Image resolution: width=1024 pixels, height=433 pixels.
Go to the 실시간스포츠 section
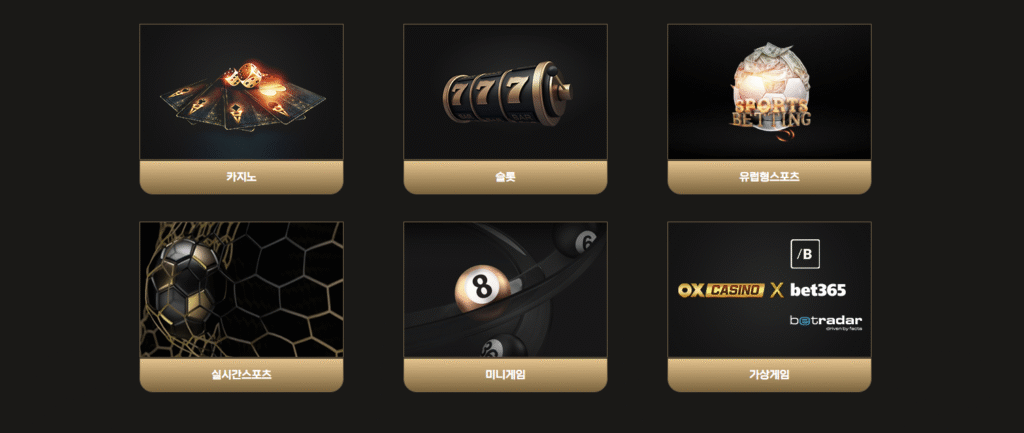coord(241,375)
